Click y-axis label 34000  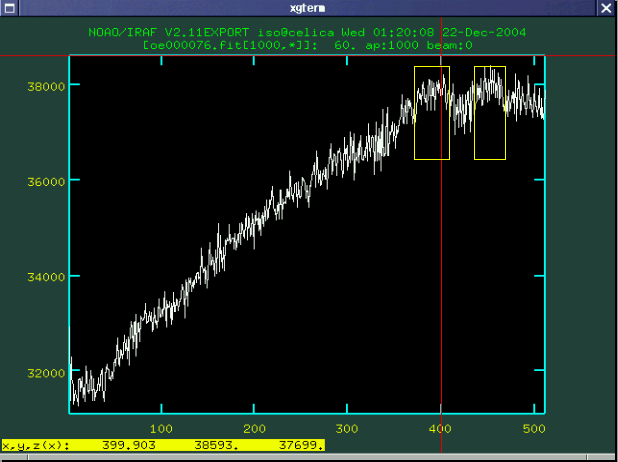point(46,277)
